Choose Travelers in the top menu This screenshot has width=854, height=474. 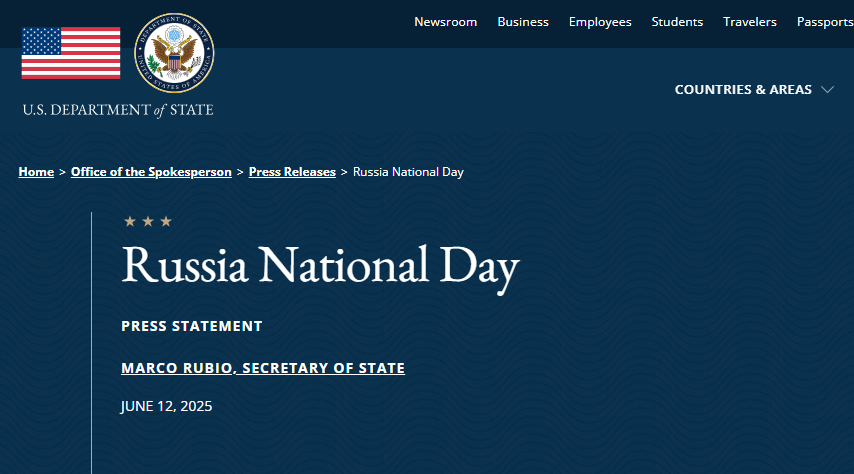pyautogui.click(x=750, y=22)
